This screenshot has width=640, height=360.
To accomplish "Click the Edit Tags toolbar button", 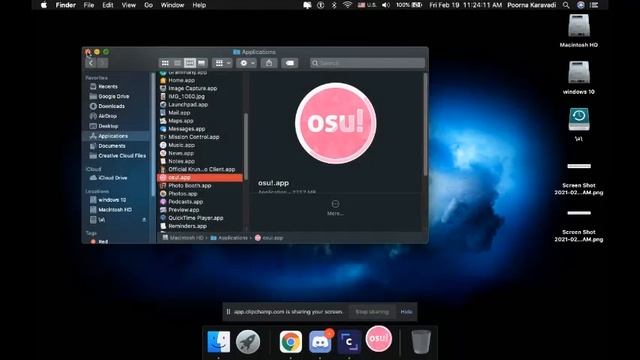I will (x=289, y=63).
